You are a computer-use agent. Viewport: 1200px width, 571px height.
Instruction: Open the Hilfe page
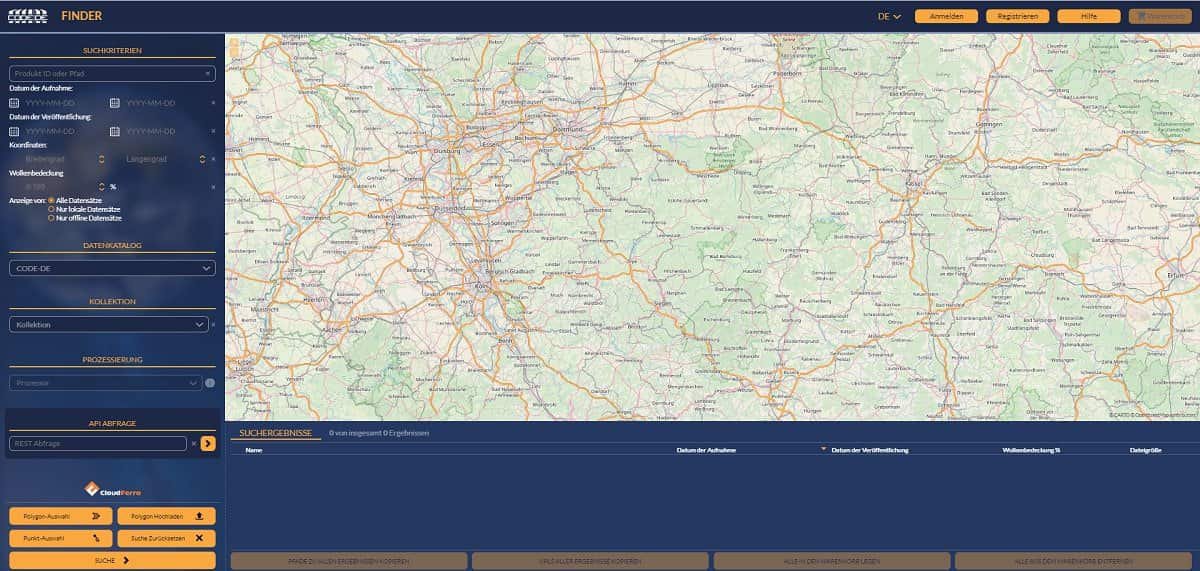point(1089,16)
